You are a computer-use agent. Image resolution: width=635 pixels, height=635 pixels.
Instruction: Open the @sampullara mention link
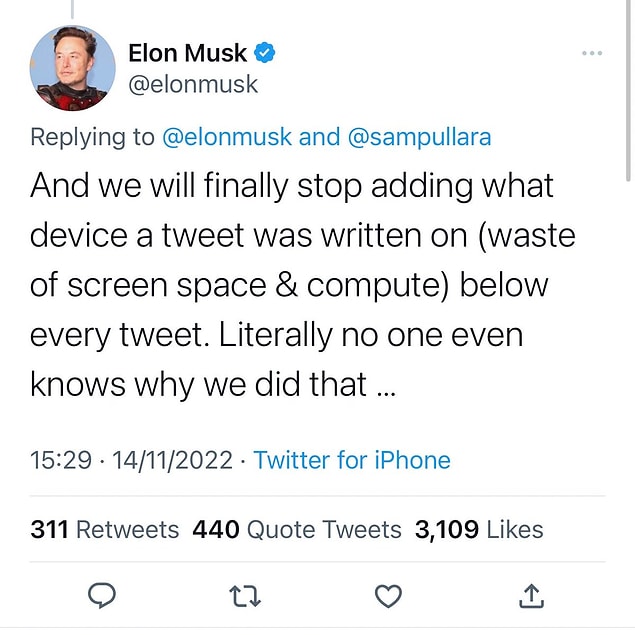click(x=419, y=137)
